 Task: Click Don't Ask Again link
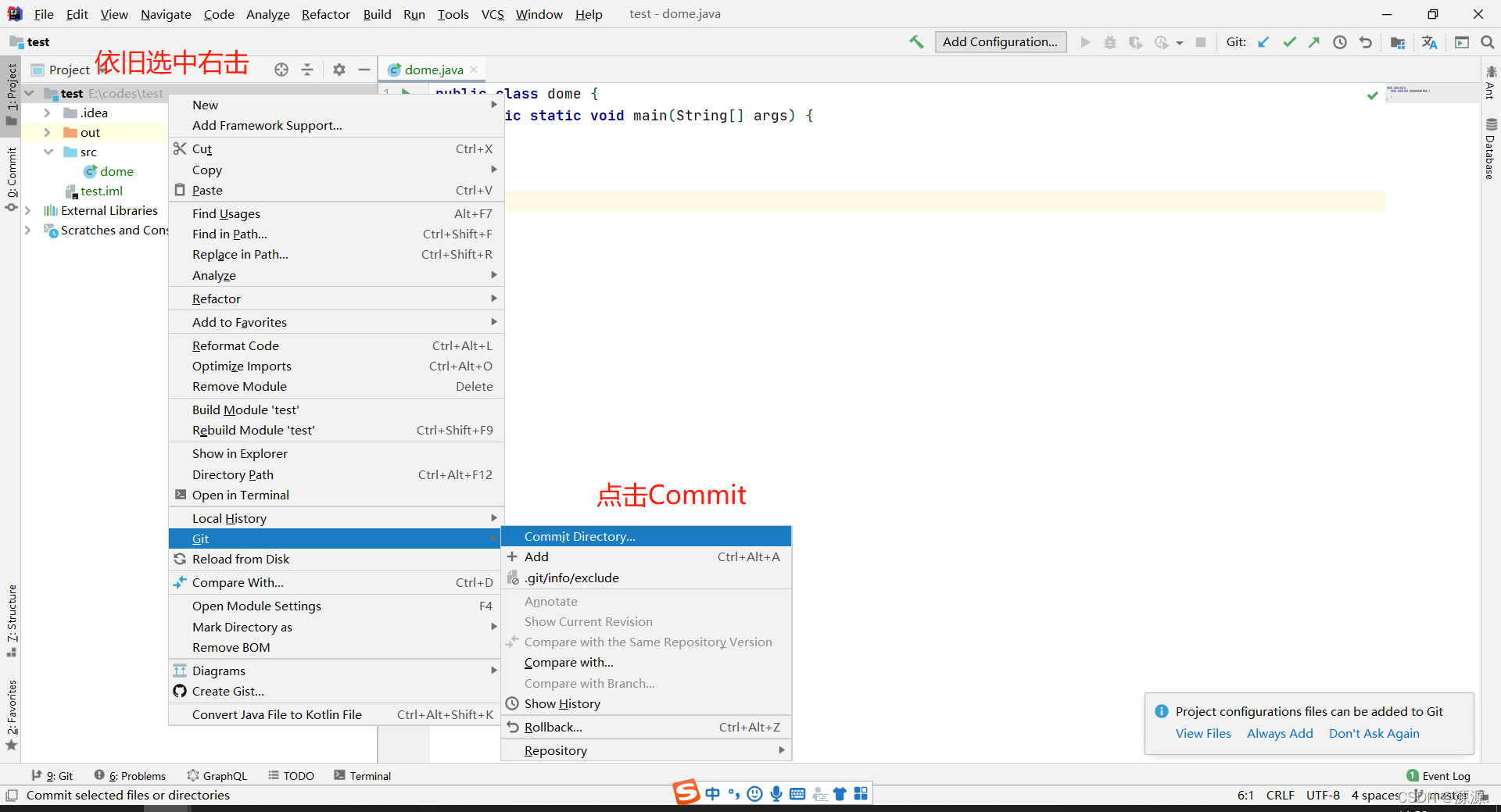pyautogui.click(x=1374, y=733)
